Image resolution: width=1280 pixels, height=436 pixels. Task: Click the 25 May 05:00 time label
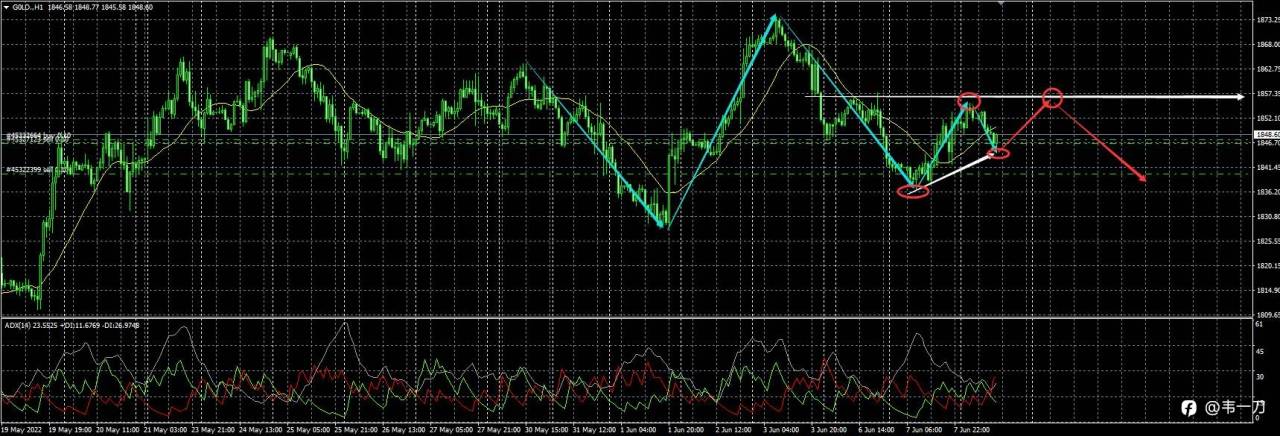pyautogui.click(x=308, y=428)
